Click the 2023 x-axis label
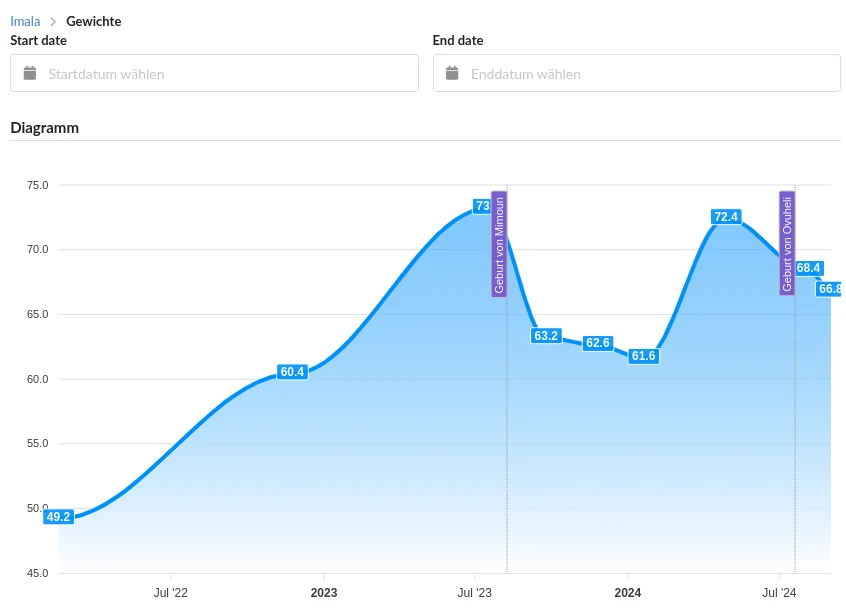The width and height of the screenshot is (846, 612). (x=324, y=593)
